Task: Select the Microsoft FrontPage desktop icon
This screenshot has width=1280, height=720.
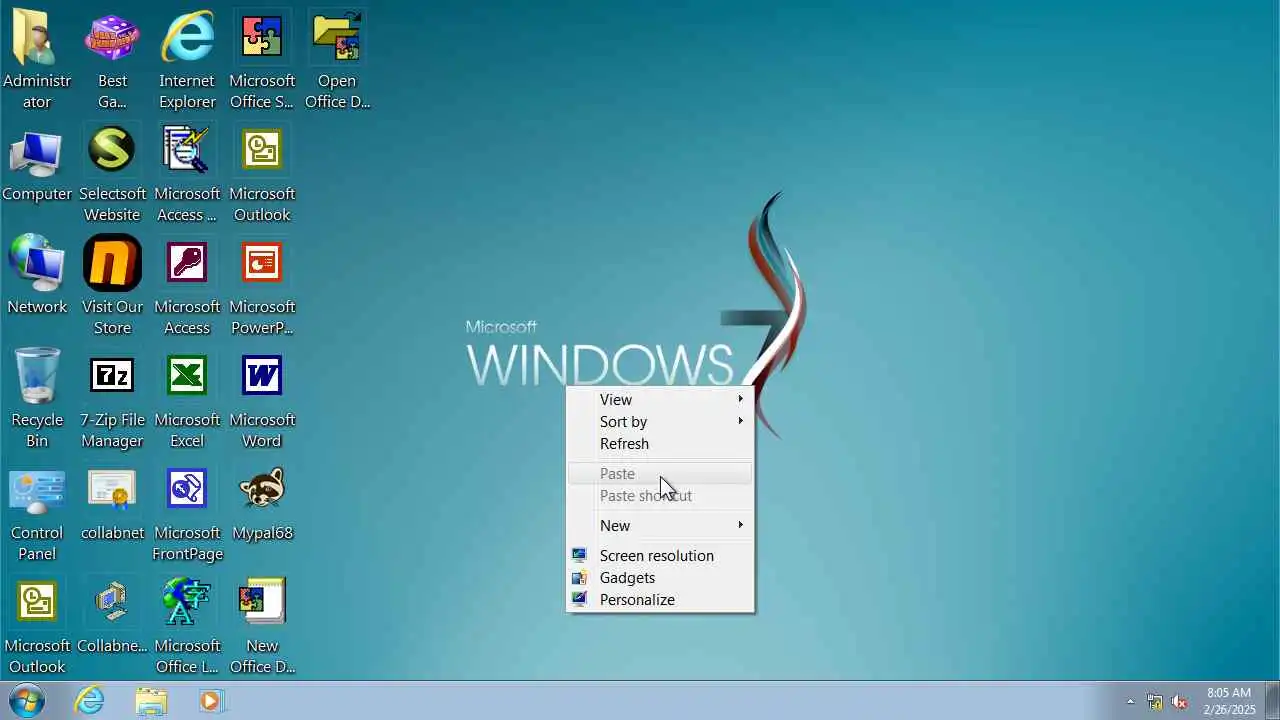Action: [x=187, y=512]
